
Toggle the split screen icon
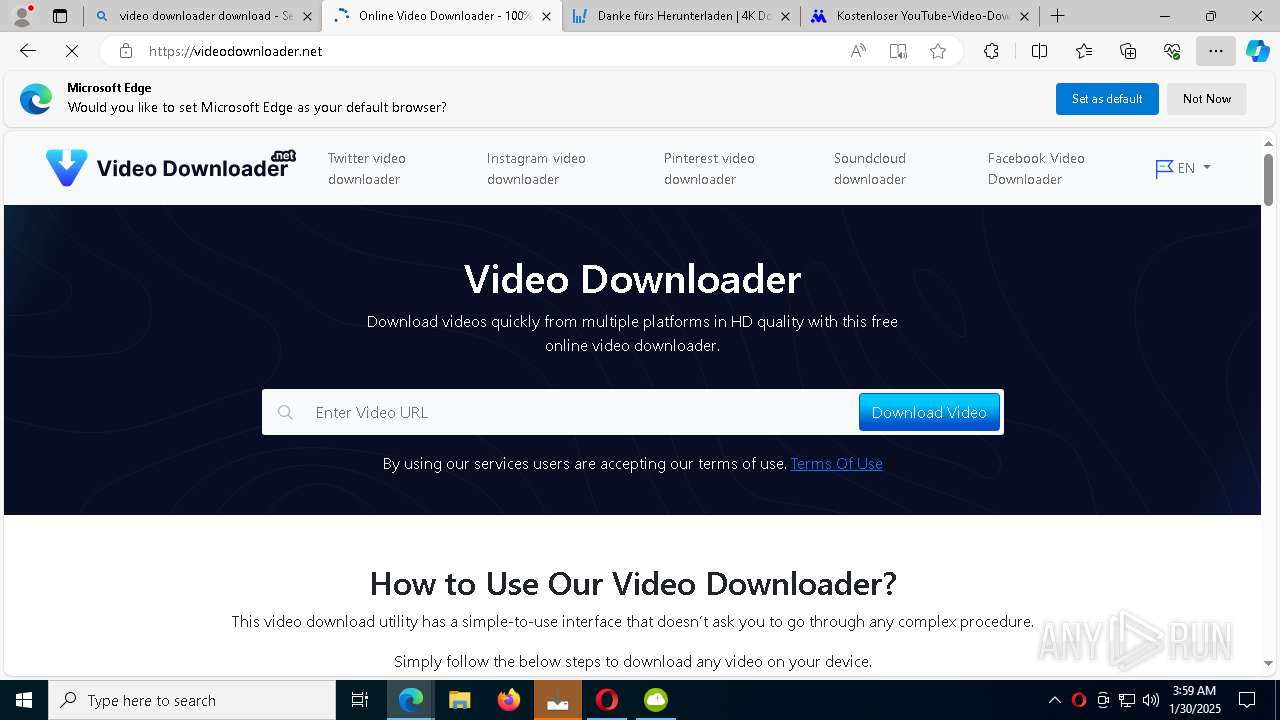tap(1039, 51)
